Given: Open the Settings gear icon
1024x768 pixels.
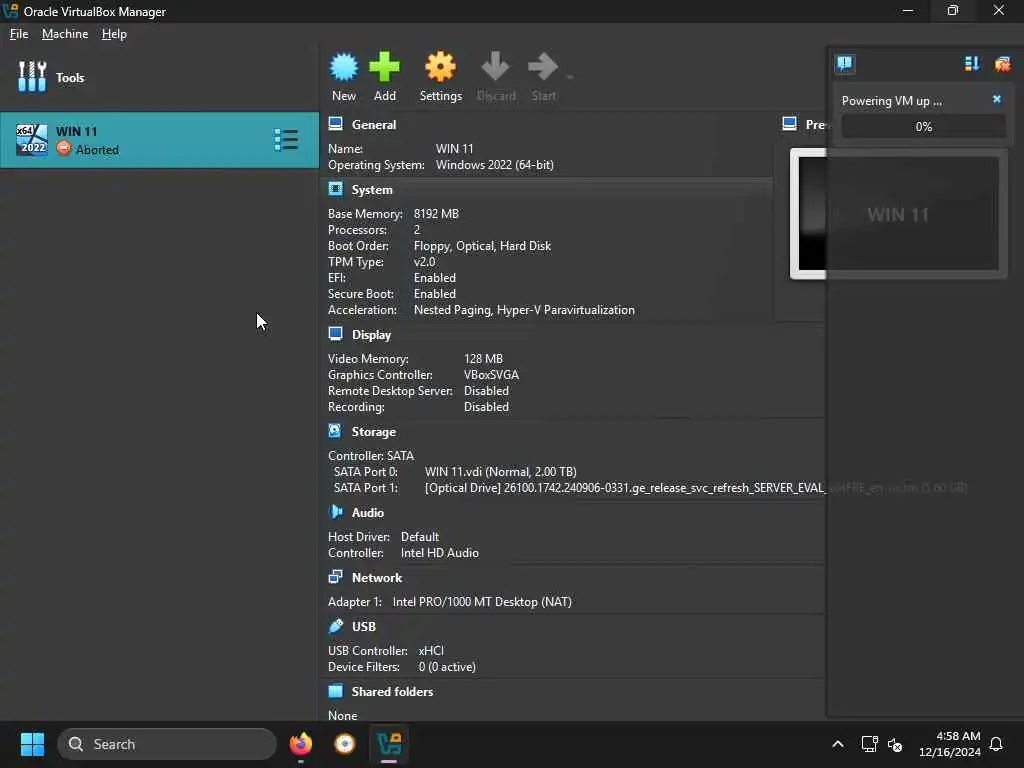Looking at the screenshot, I should point(440,67).
